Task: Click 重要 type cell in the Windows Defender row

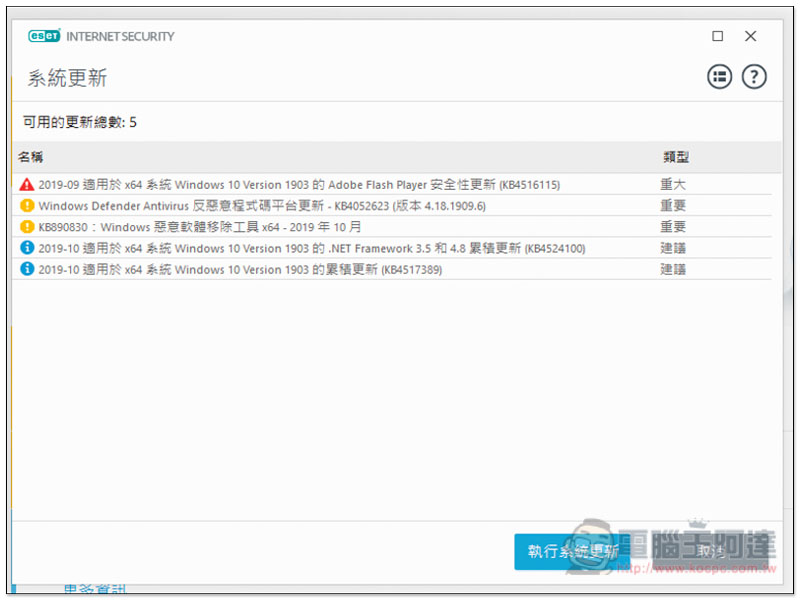Action: 673,206
